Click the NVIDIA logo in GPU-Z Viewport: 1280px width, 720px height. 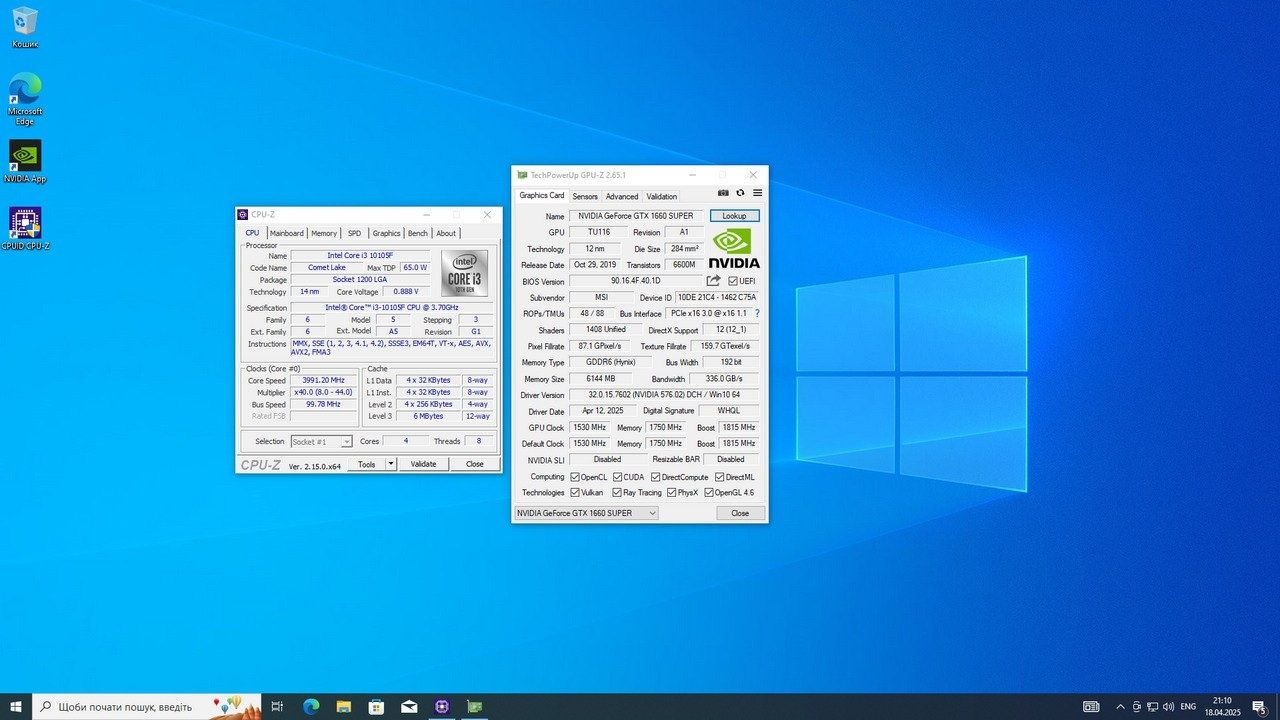point(734,248)
